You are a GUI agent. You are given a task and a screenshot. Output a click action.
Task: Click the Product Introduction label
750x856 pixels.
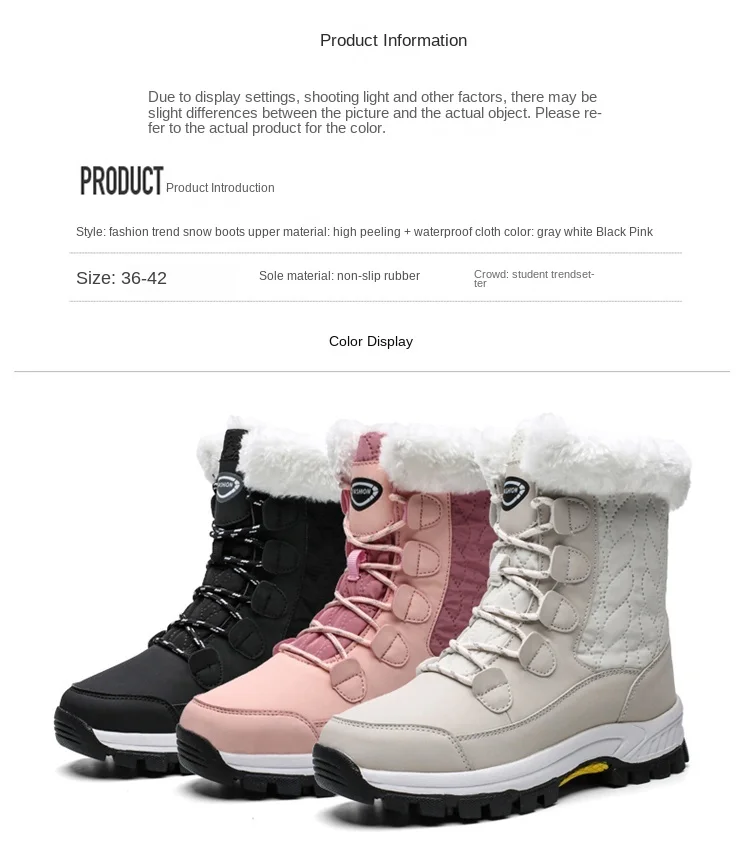220,188
